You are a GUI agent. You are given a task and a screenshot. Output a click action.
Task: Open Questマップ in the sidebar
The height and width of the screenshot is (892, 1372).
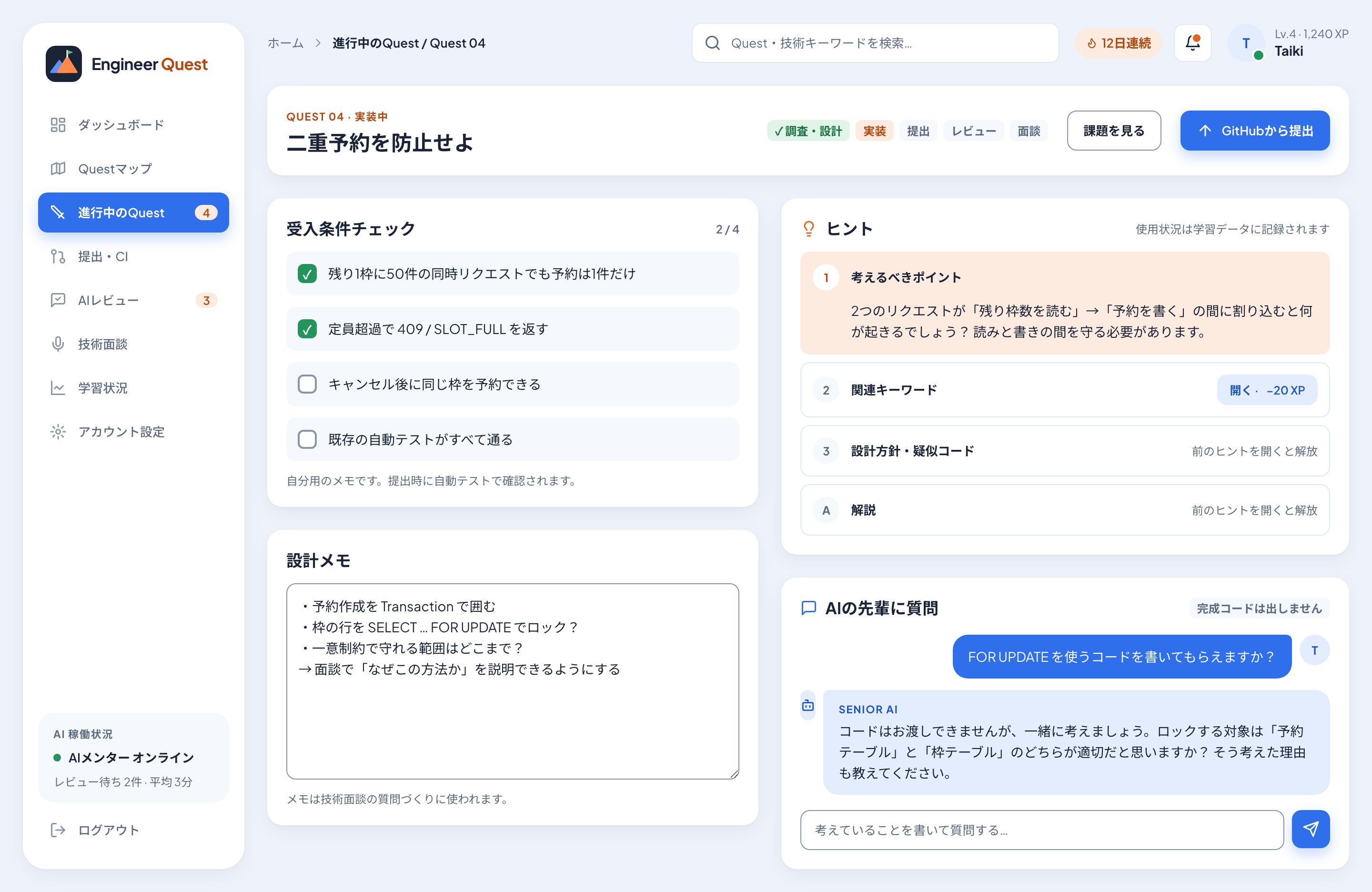133,168
